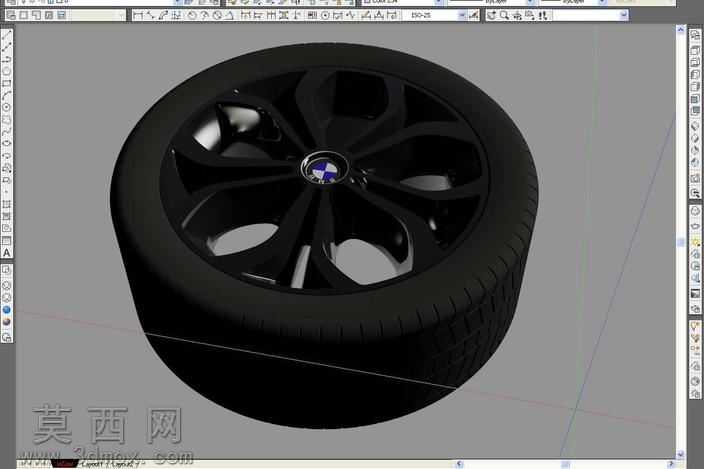Select the Polyline tool

(7, 59)
